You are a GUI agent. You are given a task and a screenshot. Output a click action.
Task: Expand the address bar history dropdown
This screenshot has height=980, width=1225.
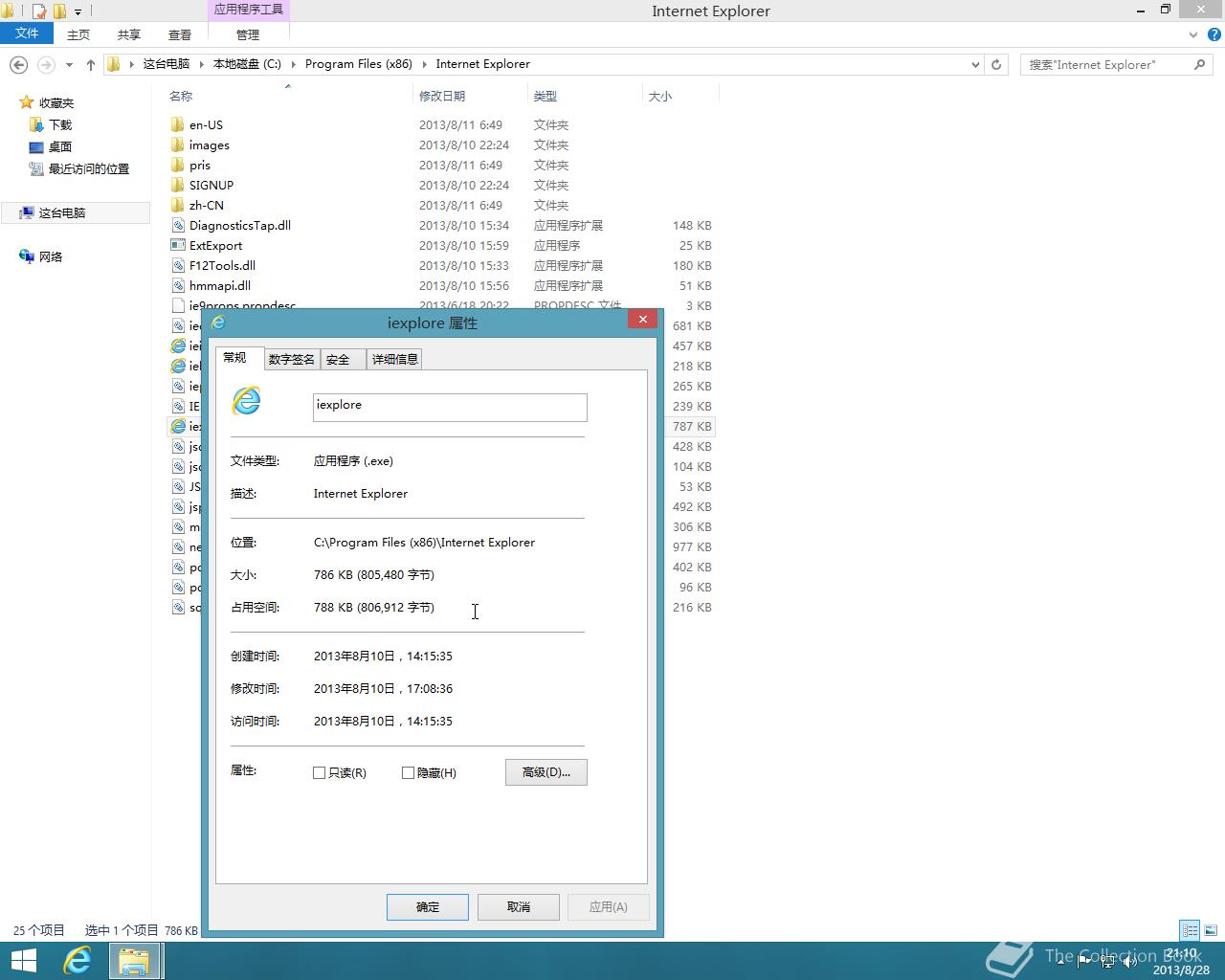(975, 65)
